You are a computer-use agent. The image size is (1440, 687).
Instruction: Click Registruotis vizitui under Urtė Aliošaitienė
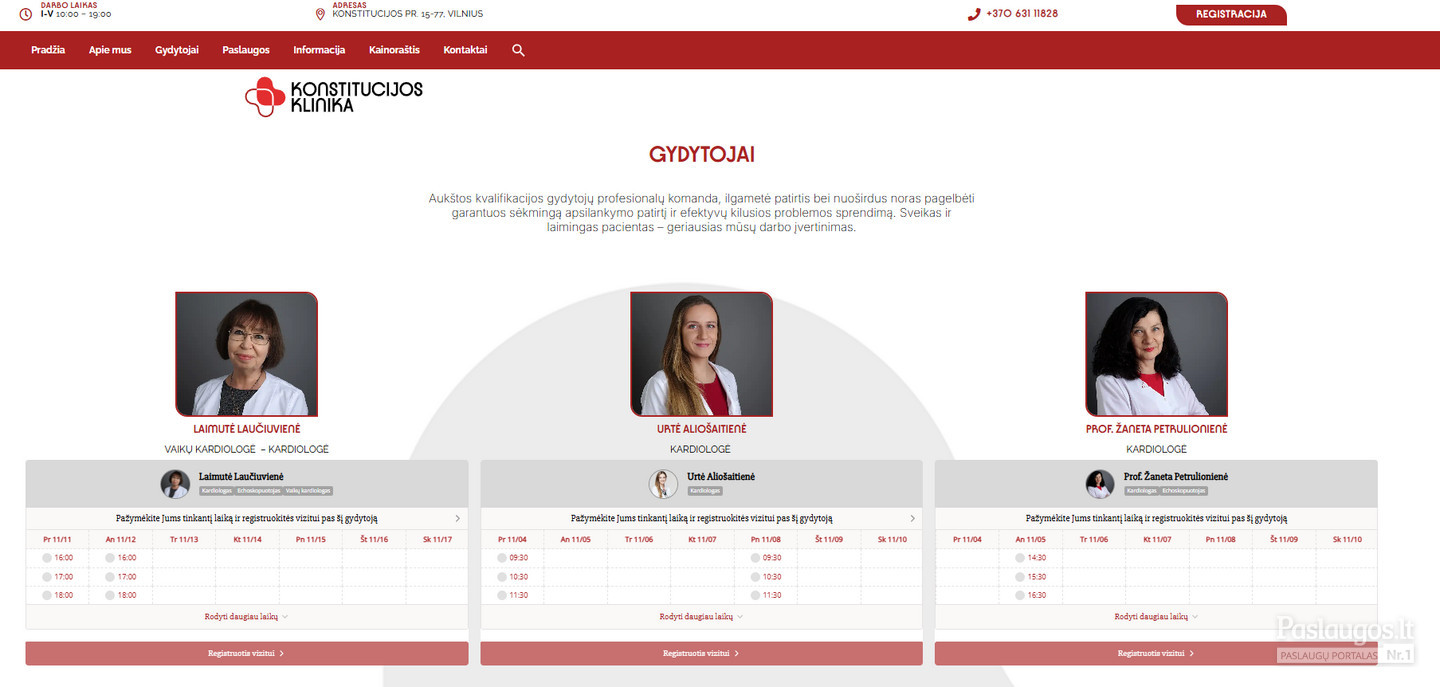701,653
